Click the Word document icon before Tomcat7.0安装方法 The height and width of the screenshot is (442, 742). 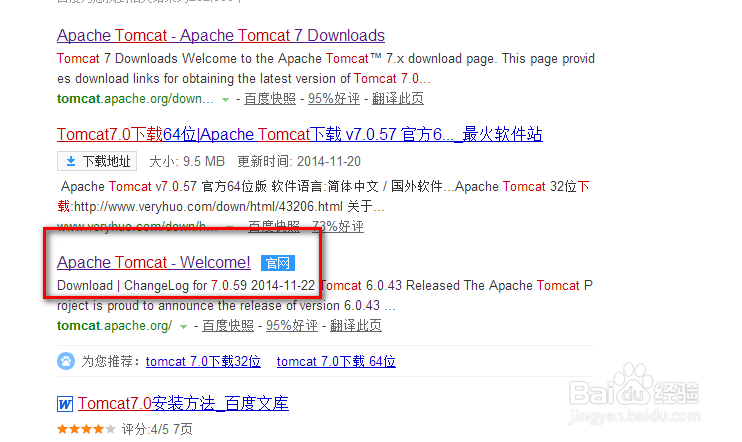[65, 404]
